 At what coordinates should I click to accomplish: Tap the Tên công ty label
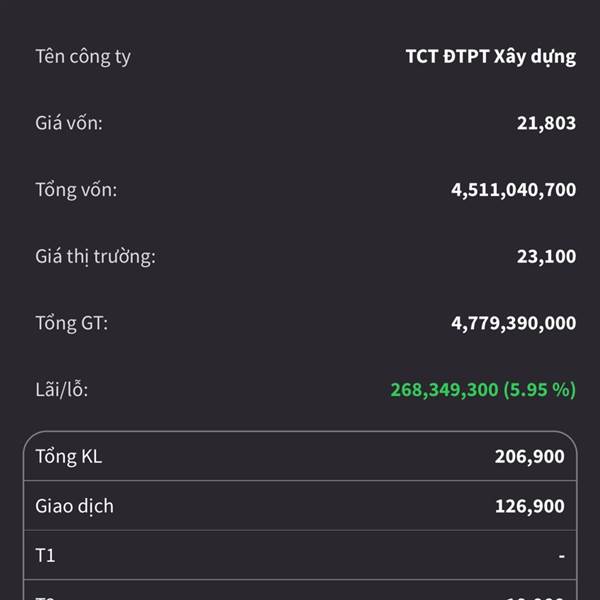pyautogui.click(x=83, y=56)
